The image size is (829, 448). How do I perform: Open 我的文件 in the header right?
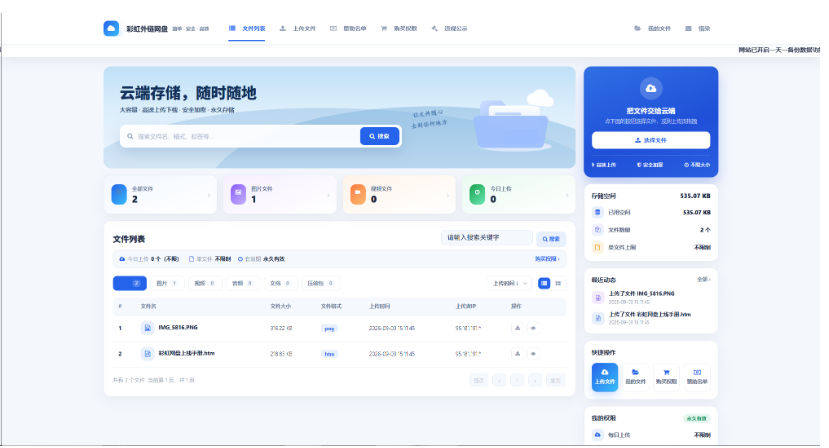click(652, 29)
